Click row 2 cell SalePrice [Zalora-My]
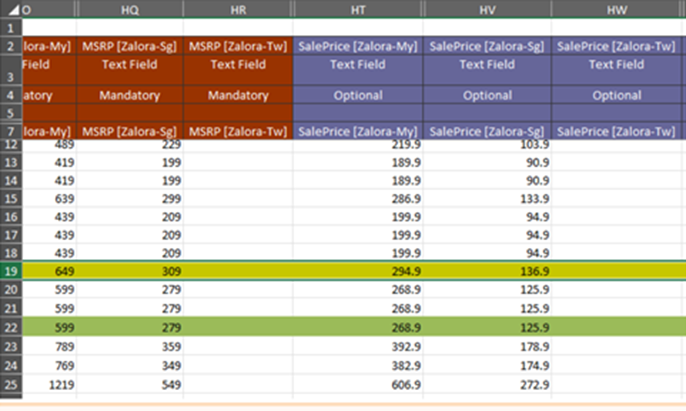Screen dimensions: 686x411 (x=358, y=46)
